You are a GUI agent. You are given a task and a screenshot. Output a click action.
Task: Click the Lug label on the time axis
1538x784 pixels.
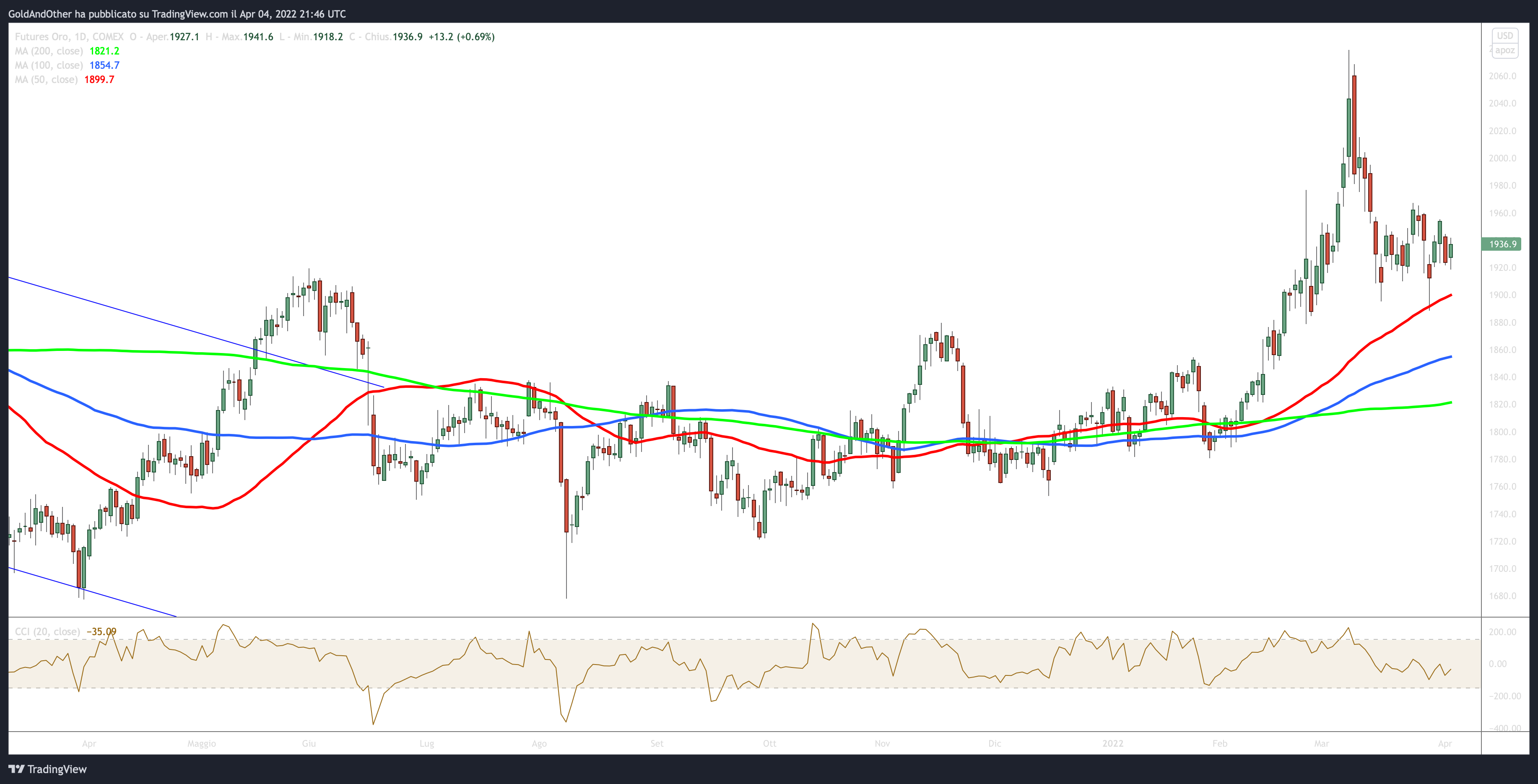coord(427,743)
